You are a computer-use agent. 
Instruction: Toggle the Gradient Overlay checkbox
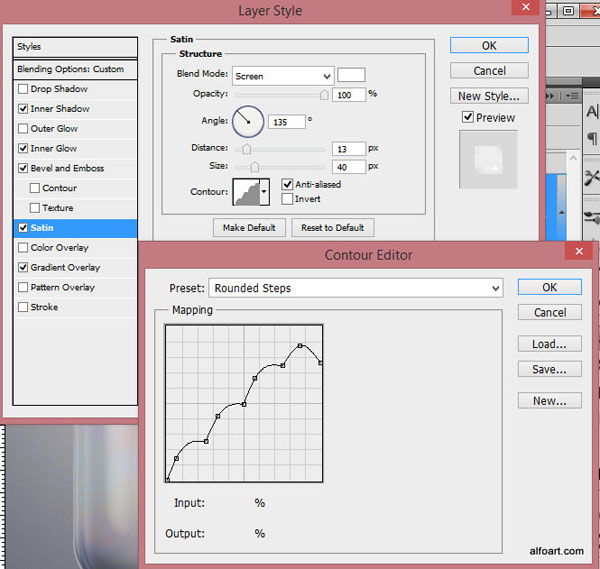pos(23,267)
